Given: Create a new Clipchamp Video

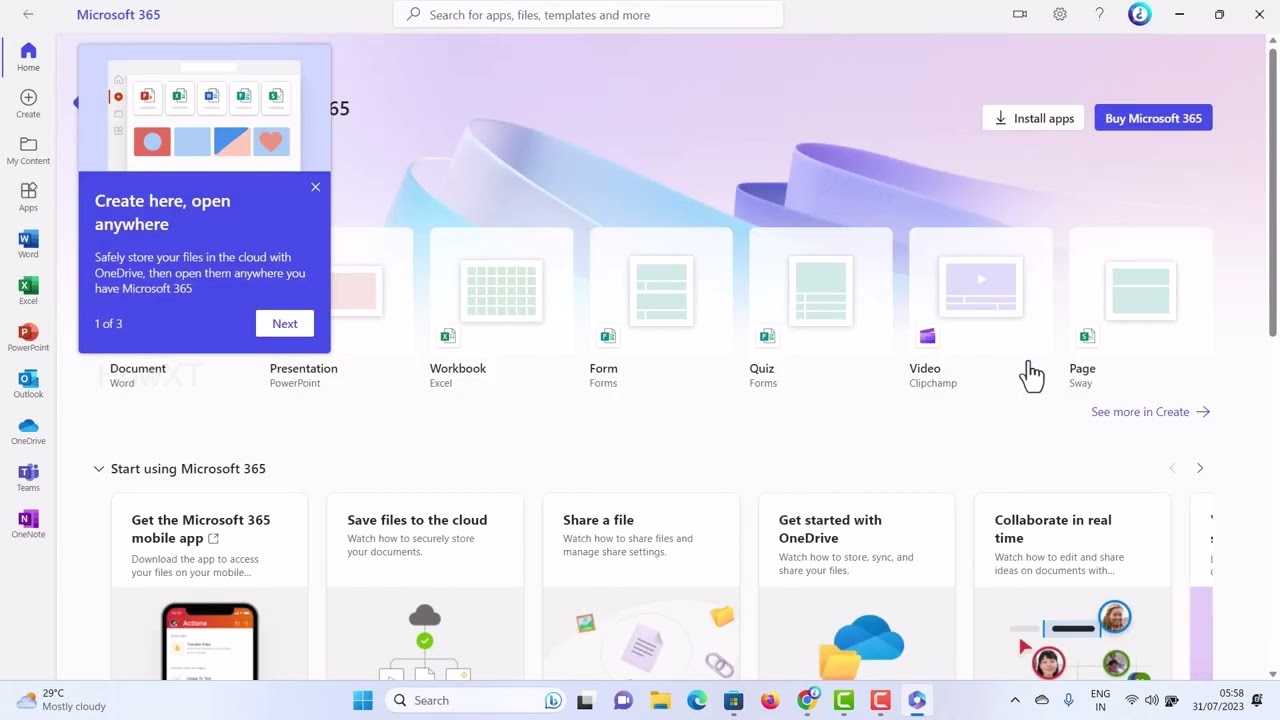Looking at the screenshot, I should tap(981, 308).
